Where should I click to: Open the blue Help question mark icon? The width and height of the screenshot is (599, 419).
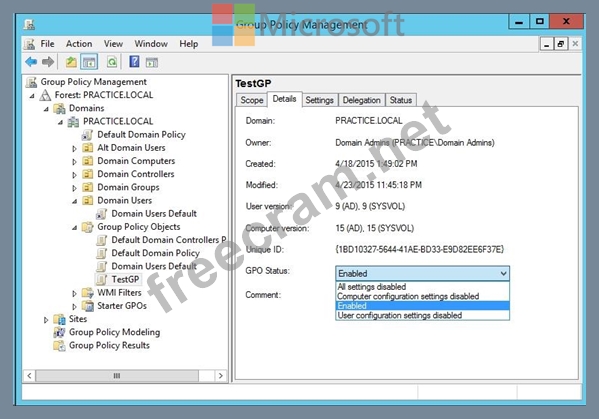(x=134, y=61)
